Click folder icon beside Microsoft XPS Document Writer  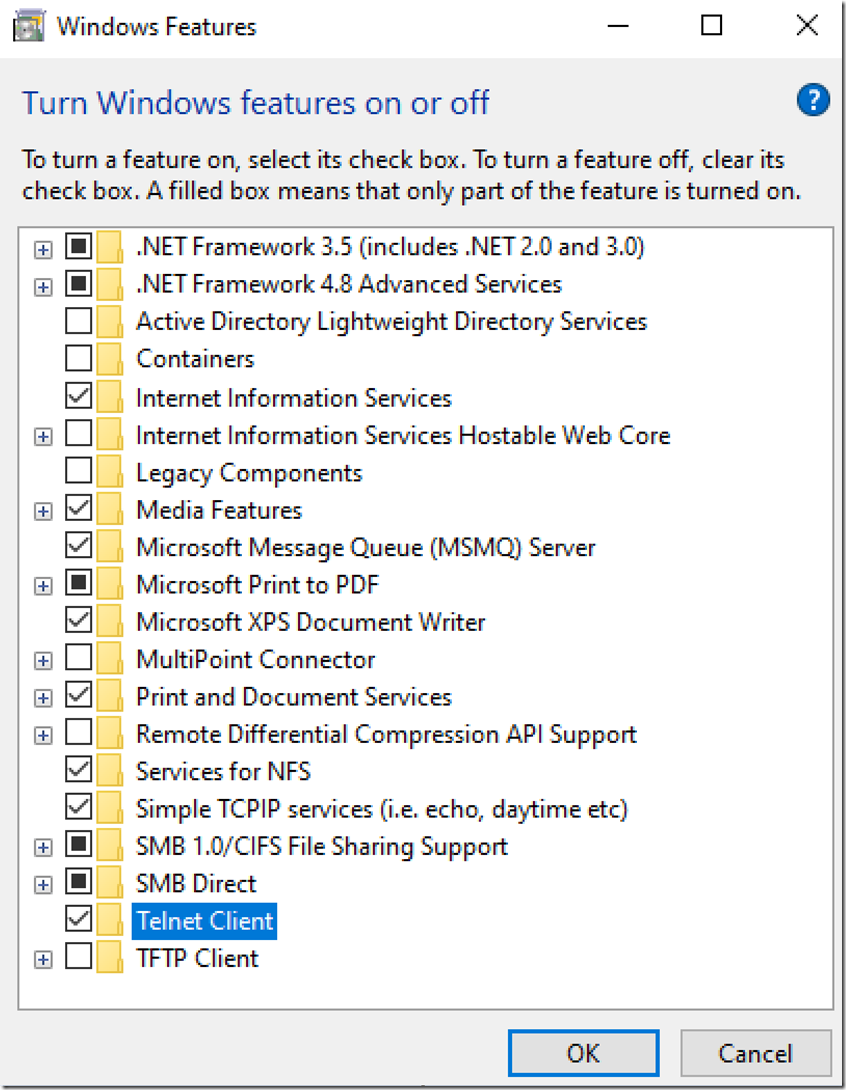point(110,622)
